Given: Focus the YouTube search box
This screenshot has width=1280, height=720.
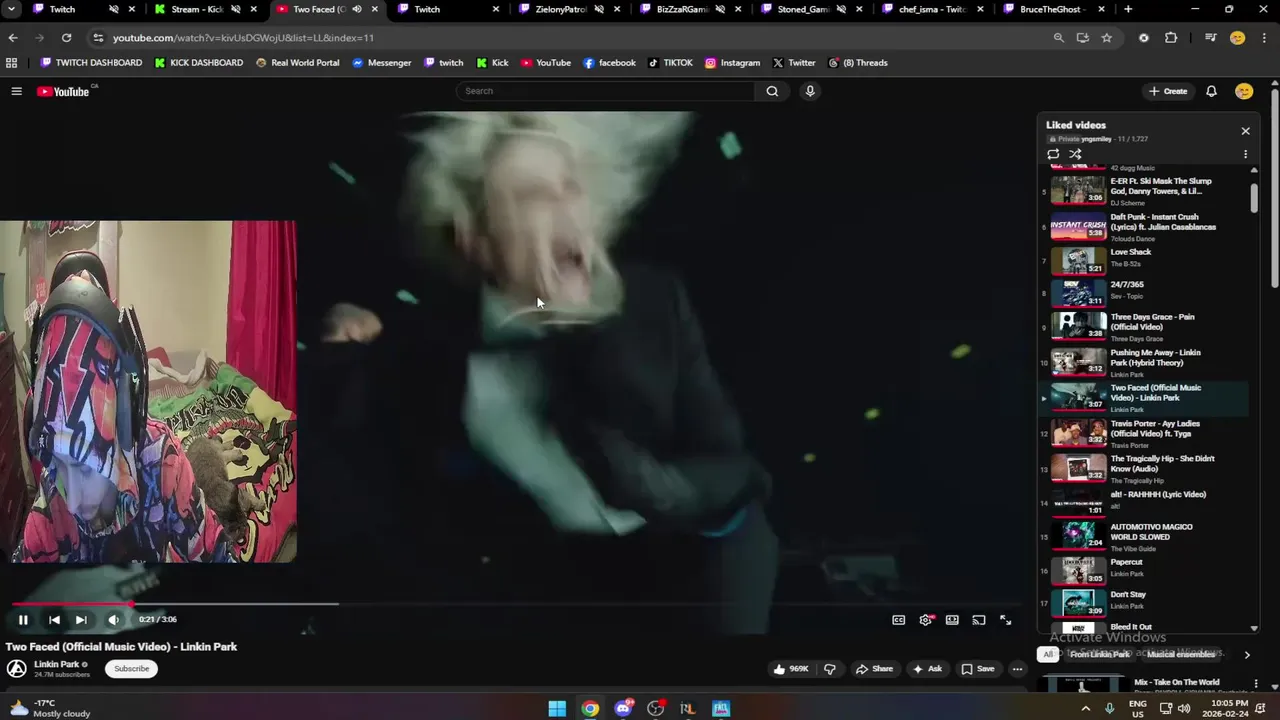Looking at the screenshot, I should (607, 91).
